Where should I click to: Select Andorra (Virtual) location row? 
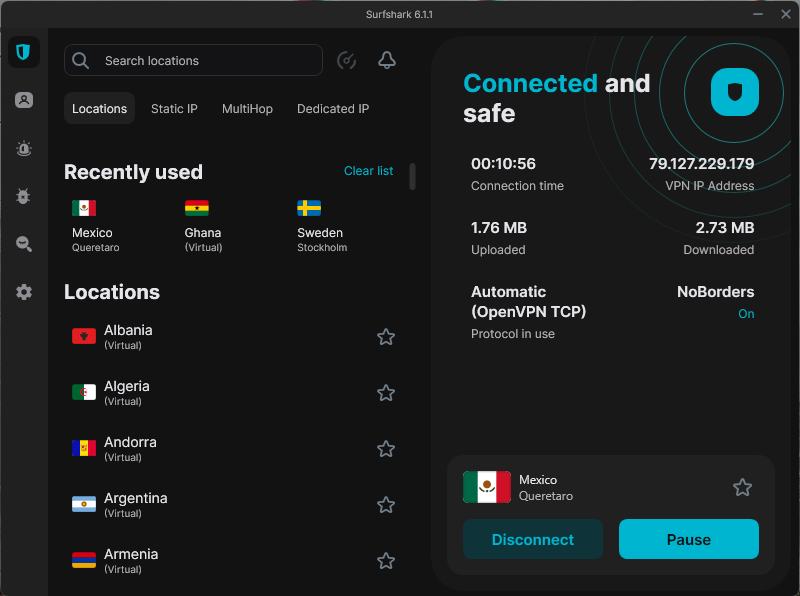click(234, 449)
